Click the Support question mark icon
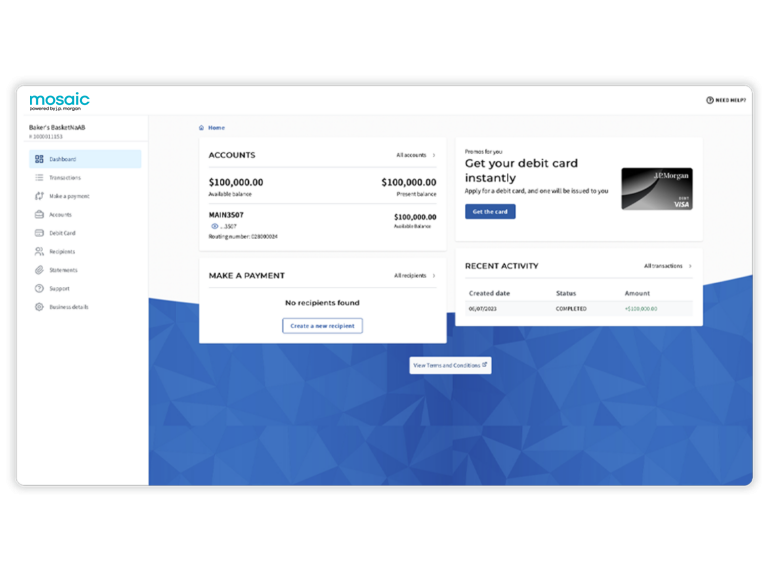Image resolution: width=768 pixels, height=570 pixels. tap(39, 289)
